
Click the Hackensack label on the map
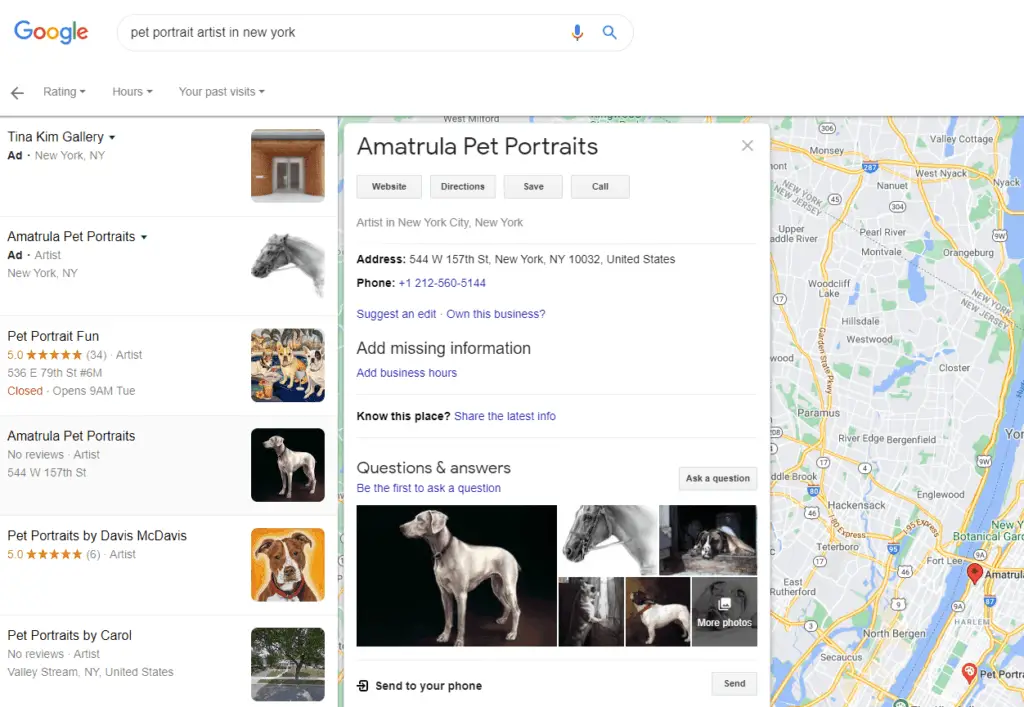[x=856, y=505]
